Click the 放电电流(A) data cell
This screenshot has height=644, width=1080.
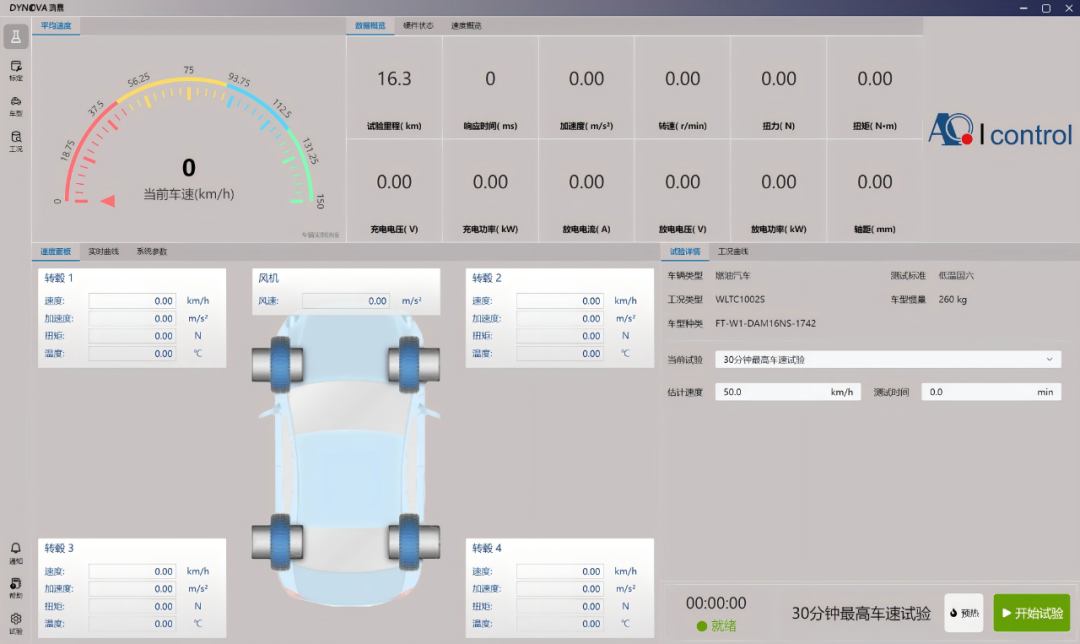[x=586, y=191]
